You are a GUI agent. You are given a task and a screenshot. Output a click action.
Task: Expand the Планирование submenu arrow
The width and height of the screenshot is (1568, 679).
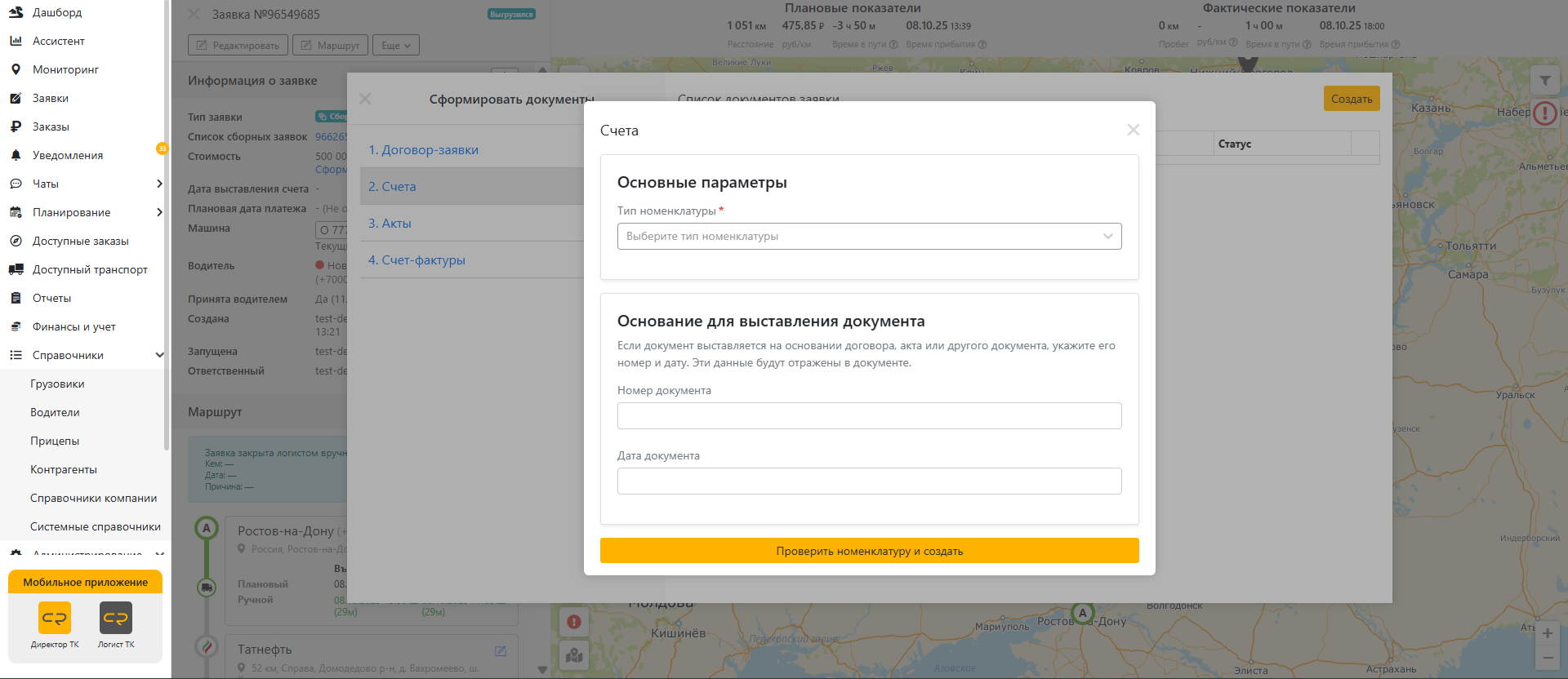point(159,212)
